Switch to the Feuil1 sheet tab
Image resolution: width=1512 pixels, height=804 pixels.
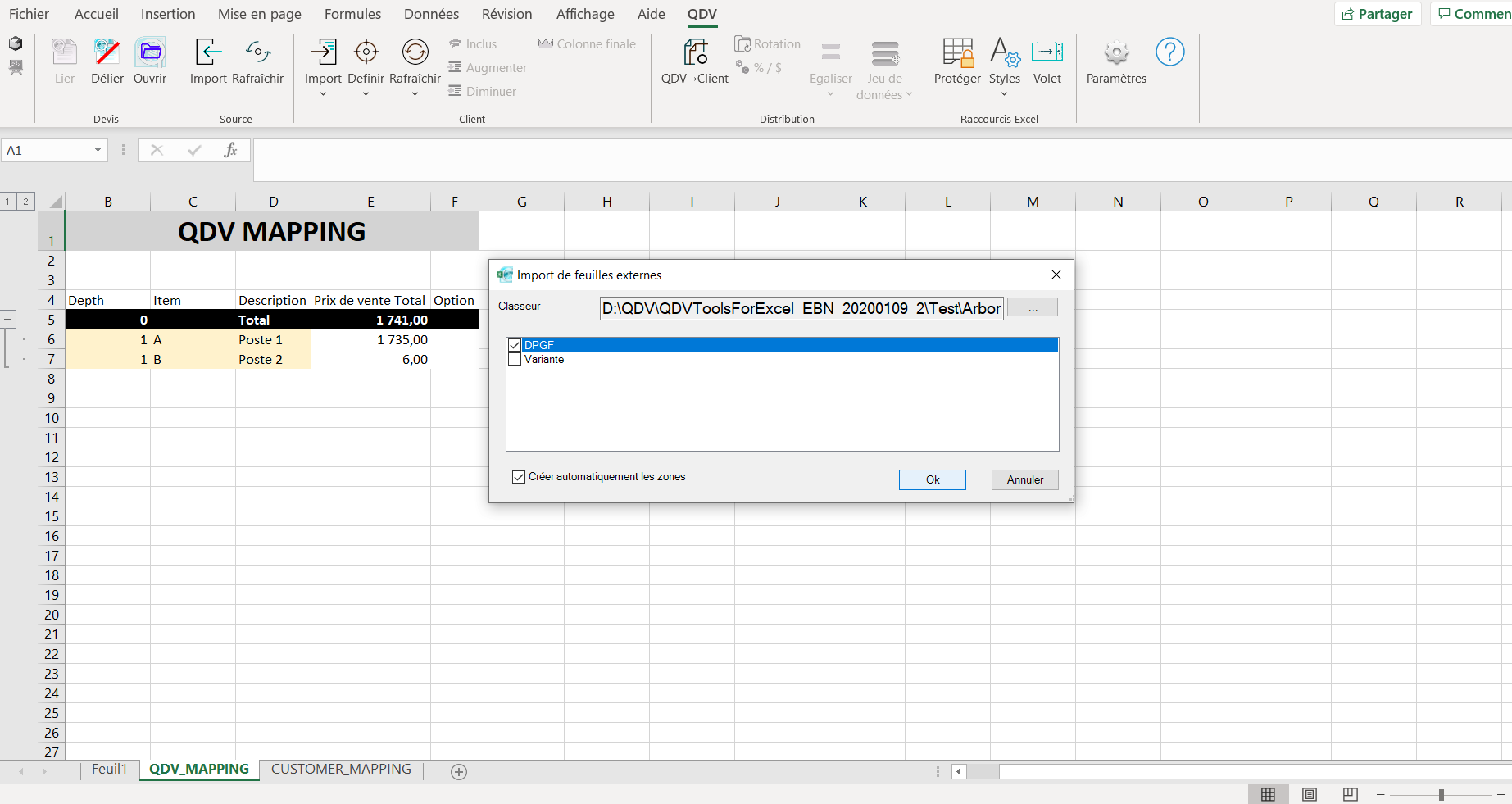click(109, 769)
